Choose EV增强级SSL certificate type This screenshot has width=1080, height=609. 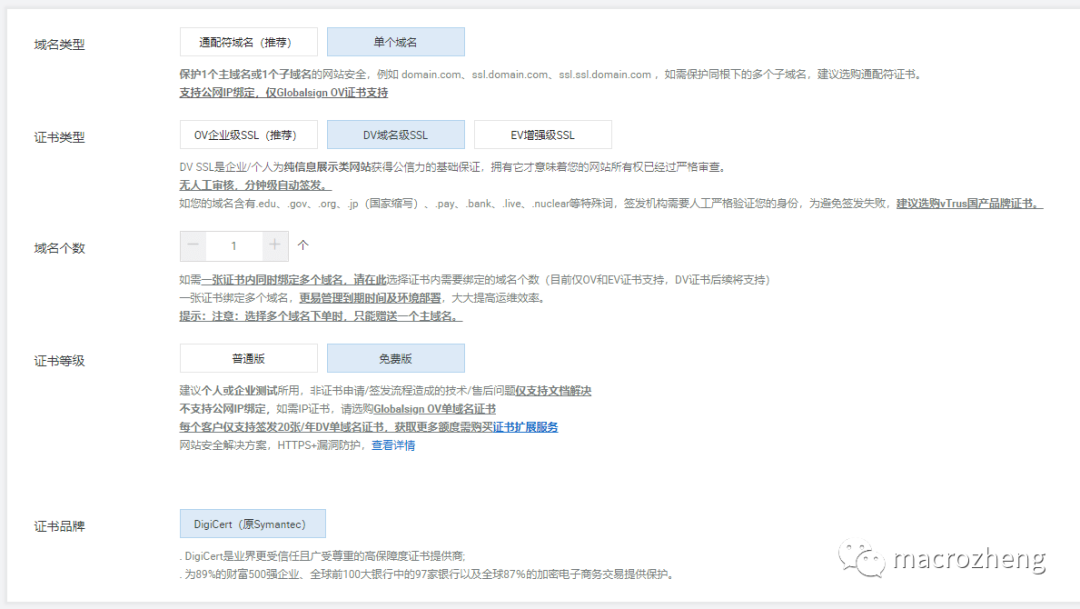(543, 135)
